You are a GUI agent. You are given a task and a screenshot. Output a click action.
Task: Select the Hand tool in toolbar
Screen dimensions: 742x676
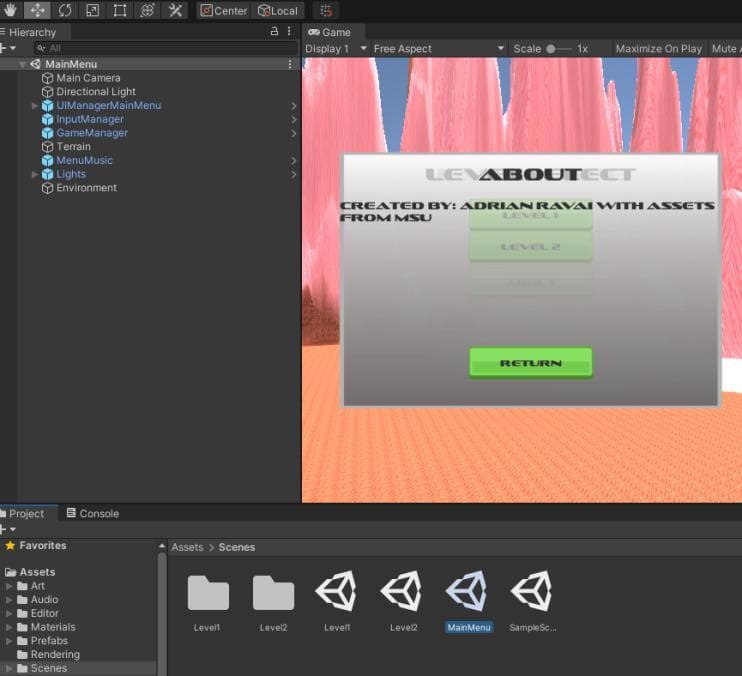[10, 10]
